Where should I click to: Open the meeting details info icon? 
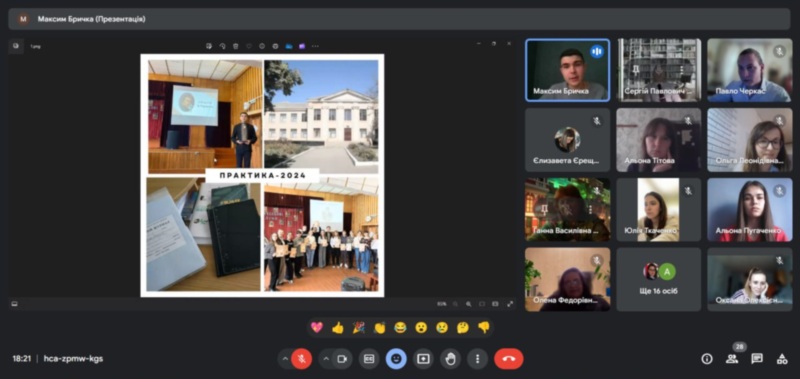pyautogui.click(x=707, y=359)
